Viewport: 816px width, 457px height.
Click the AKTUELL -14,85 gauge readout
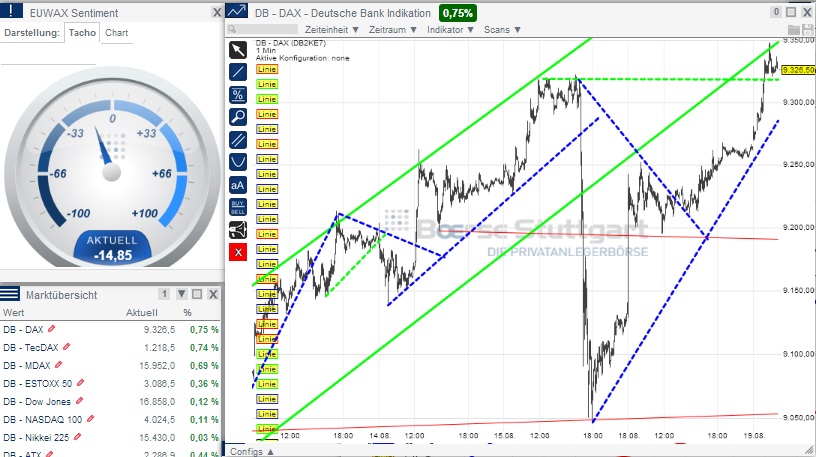point(112,248)
